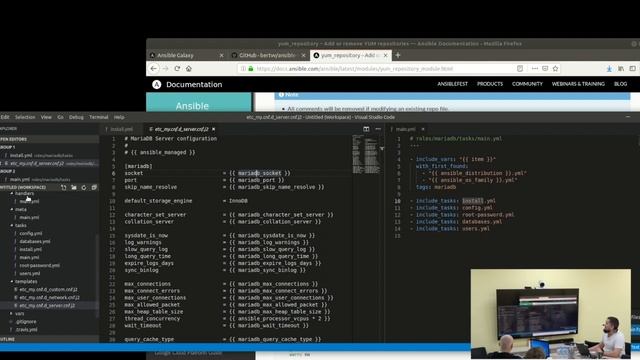The image size is (640, 360).
Task: Open config.yml in tasks folder
Action: tap(31, 233)
